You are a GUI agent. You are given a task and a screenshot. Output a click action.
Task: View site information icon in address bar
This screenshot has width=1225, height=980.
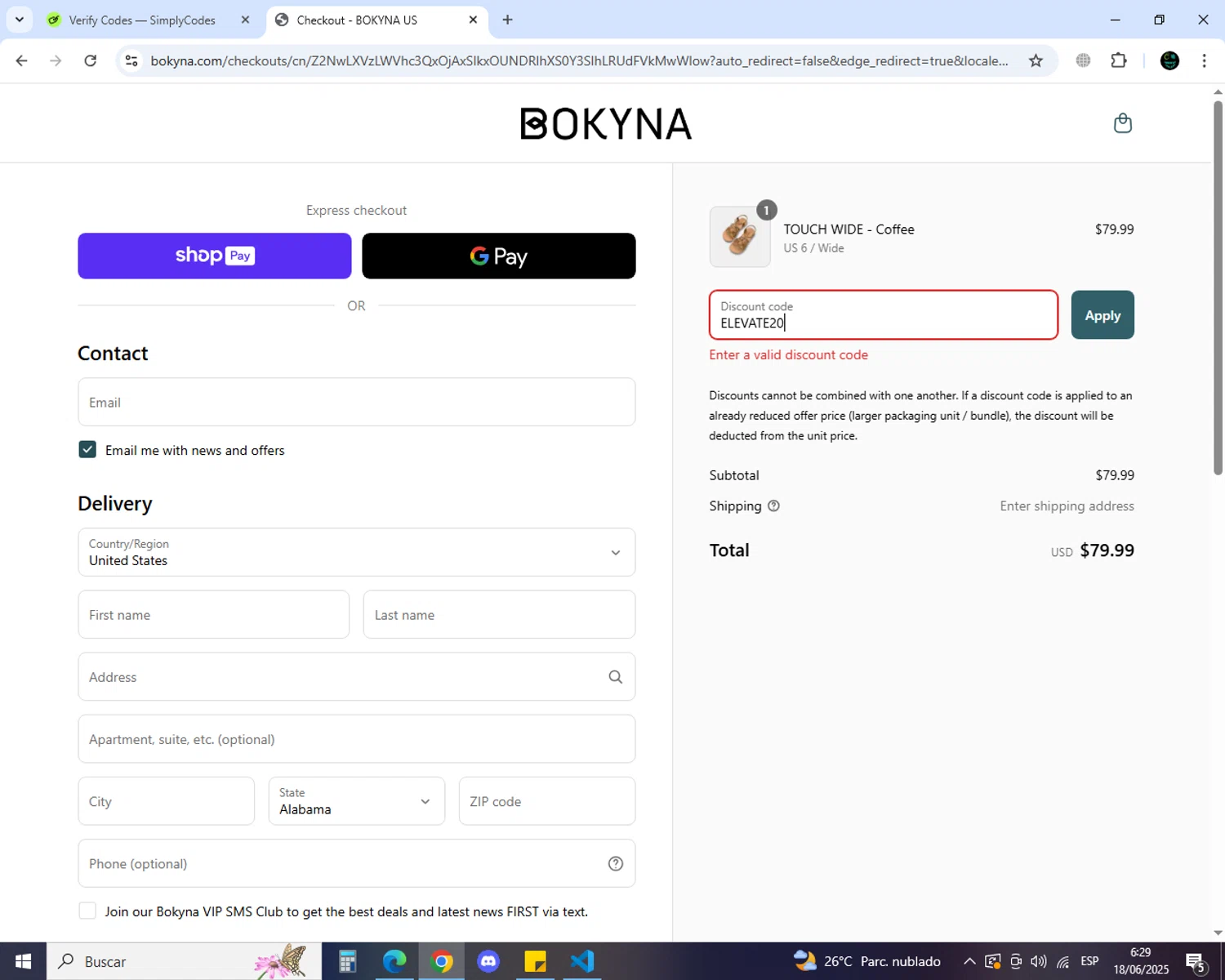click(131, 60)
